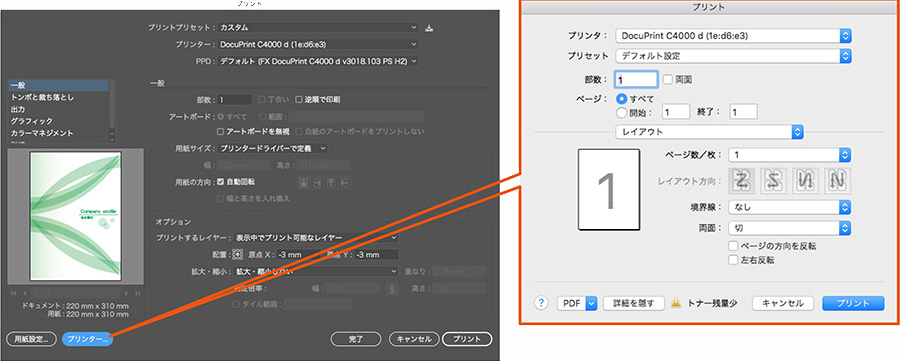This screenshot has height=361, width=900.
Task: Click 完了 button
Action: [x=356, y=339]
